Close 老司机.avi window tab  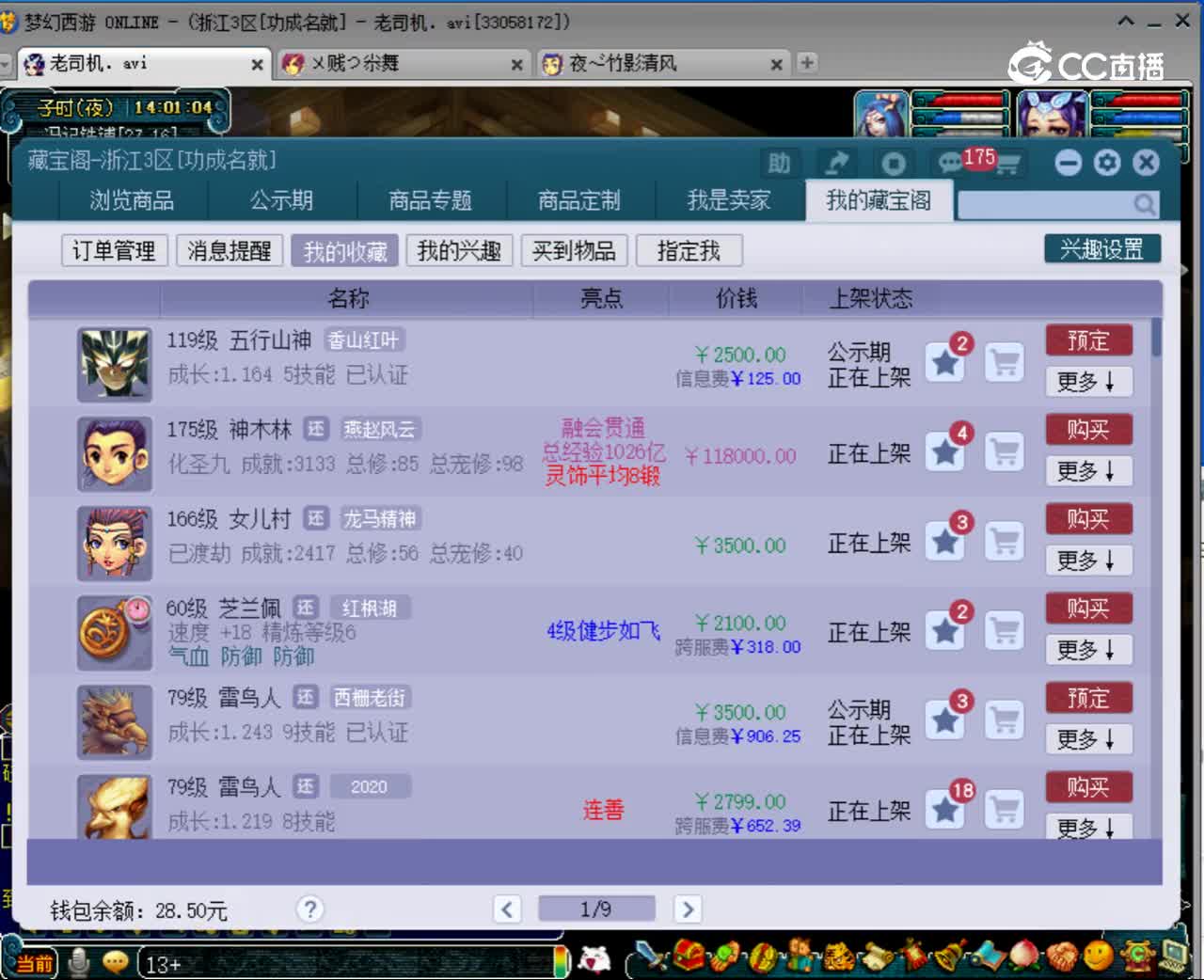point(257,65)
